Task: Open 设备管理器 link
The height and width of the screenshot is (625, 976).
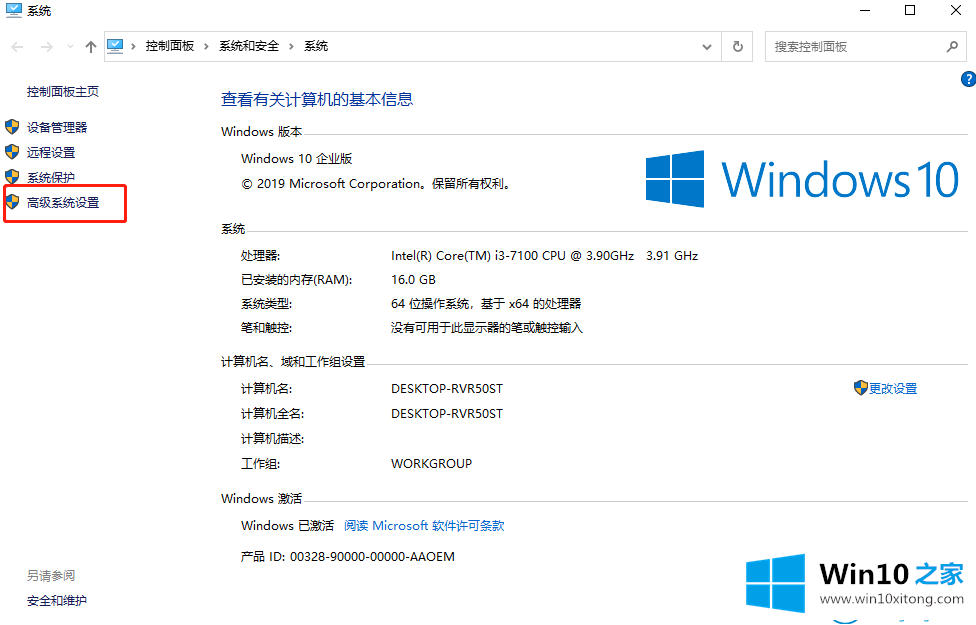Action: pos(57,128)
